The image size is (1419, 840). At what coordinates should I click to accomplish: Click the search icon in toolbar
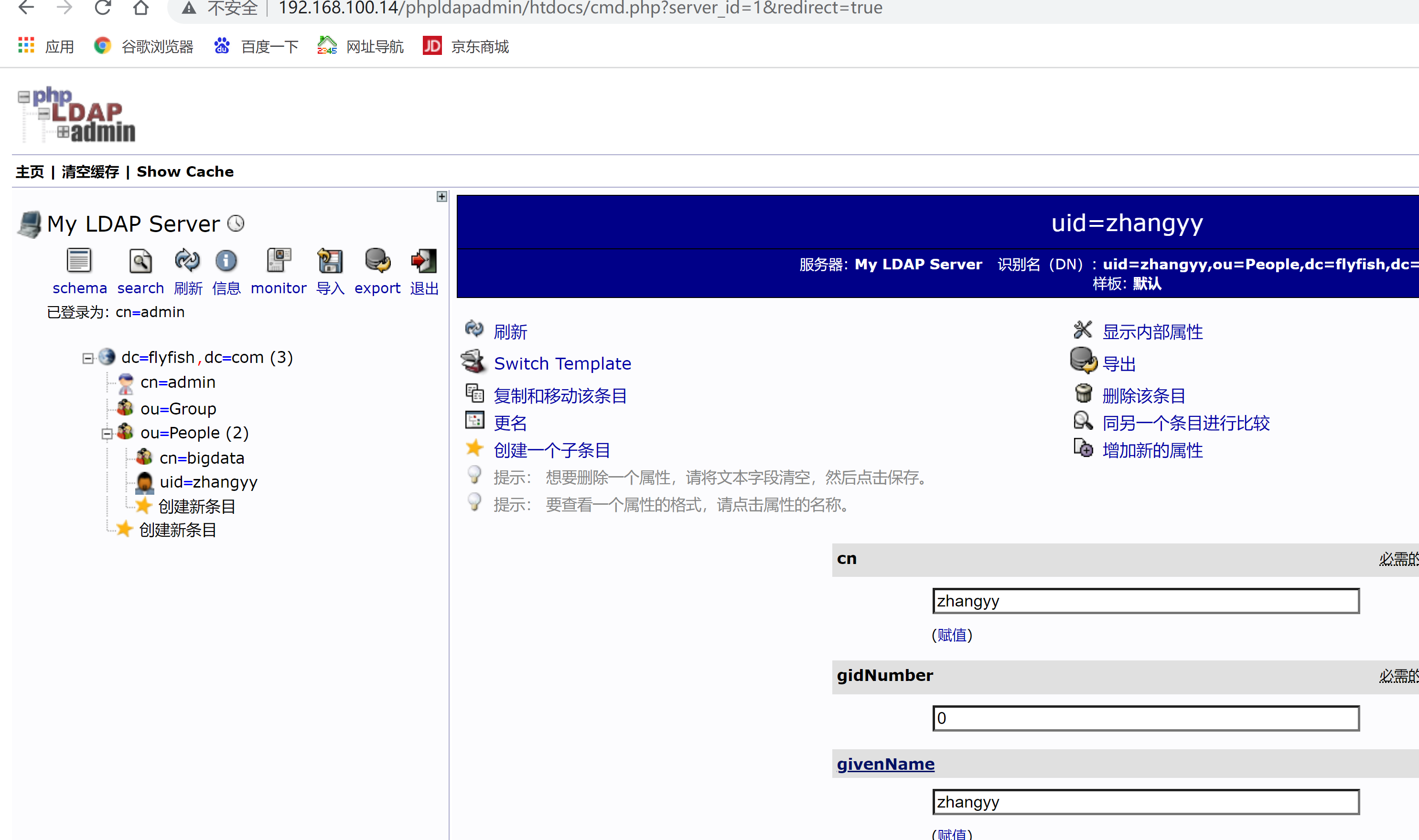pos(140,262)
